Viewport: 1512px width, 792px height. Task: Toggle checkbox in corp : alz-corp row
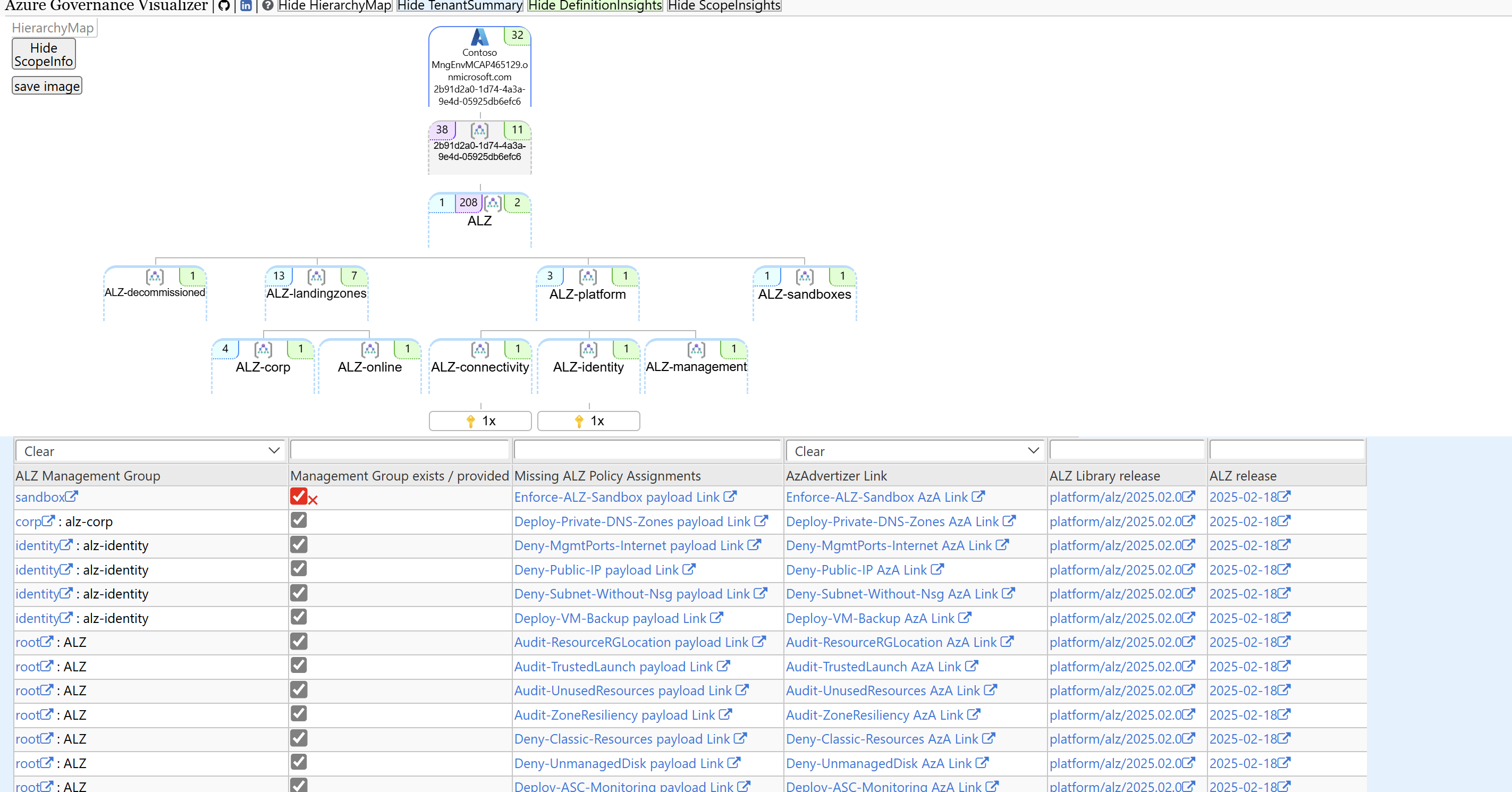[x=299, y=520]
